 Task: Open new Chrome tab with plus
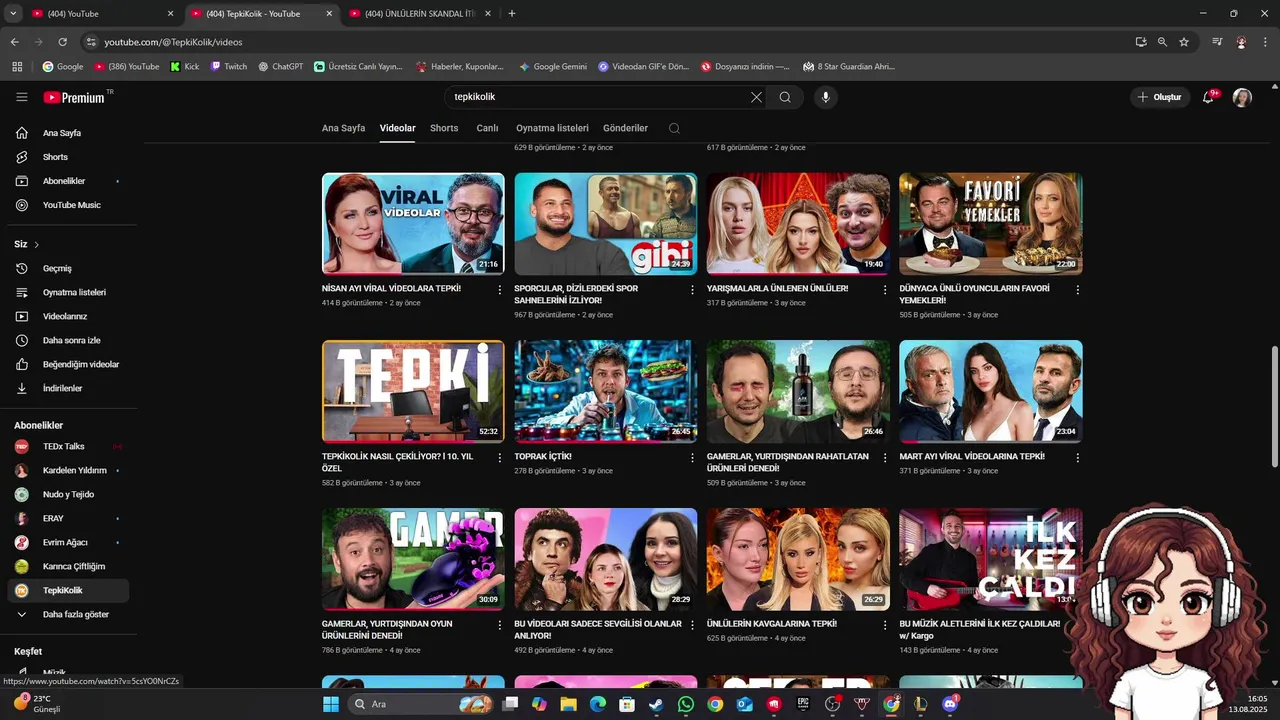(x=512, y=14)
